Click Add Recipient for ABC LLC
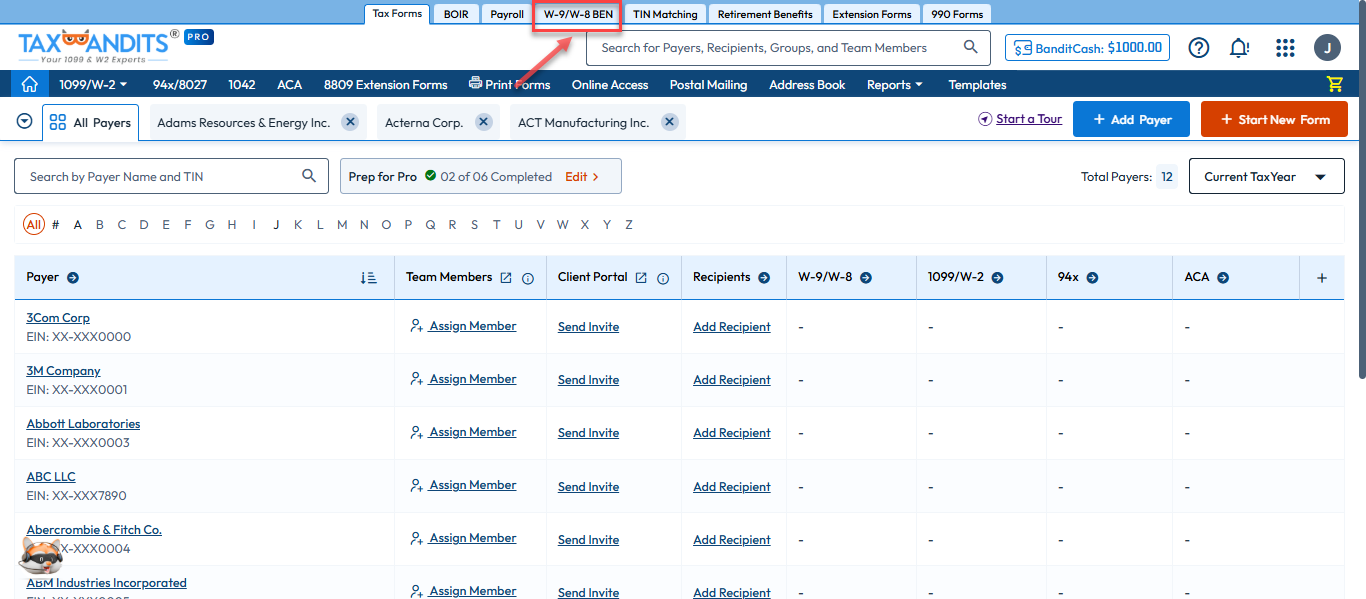Viewport: 1366px width, 599px height. pos(732,486)
